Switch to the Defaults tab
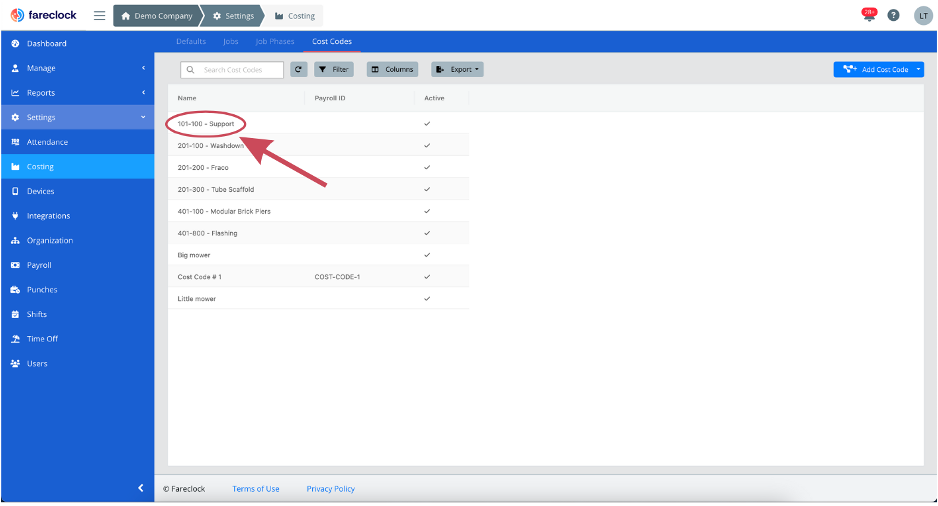 click(191, 41)
